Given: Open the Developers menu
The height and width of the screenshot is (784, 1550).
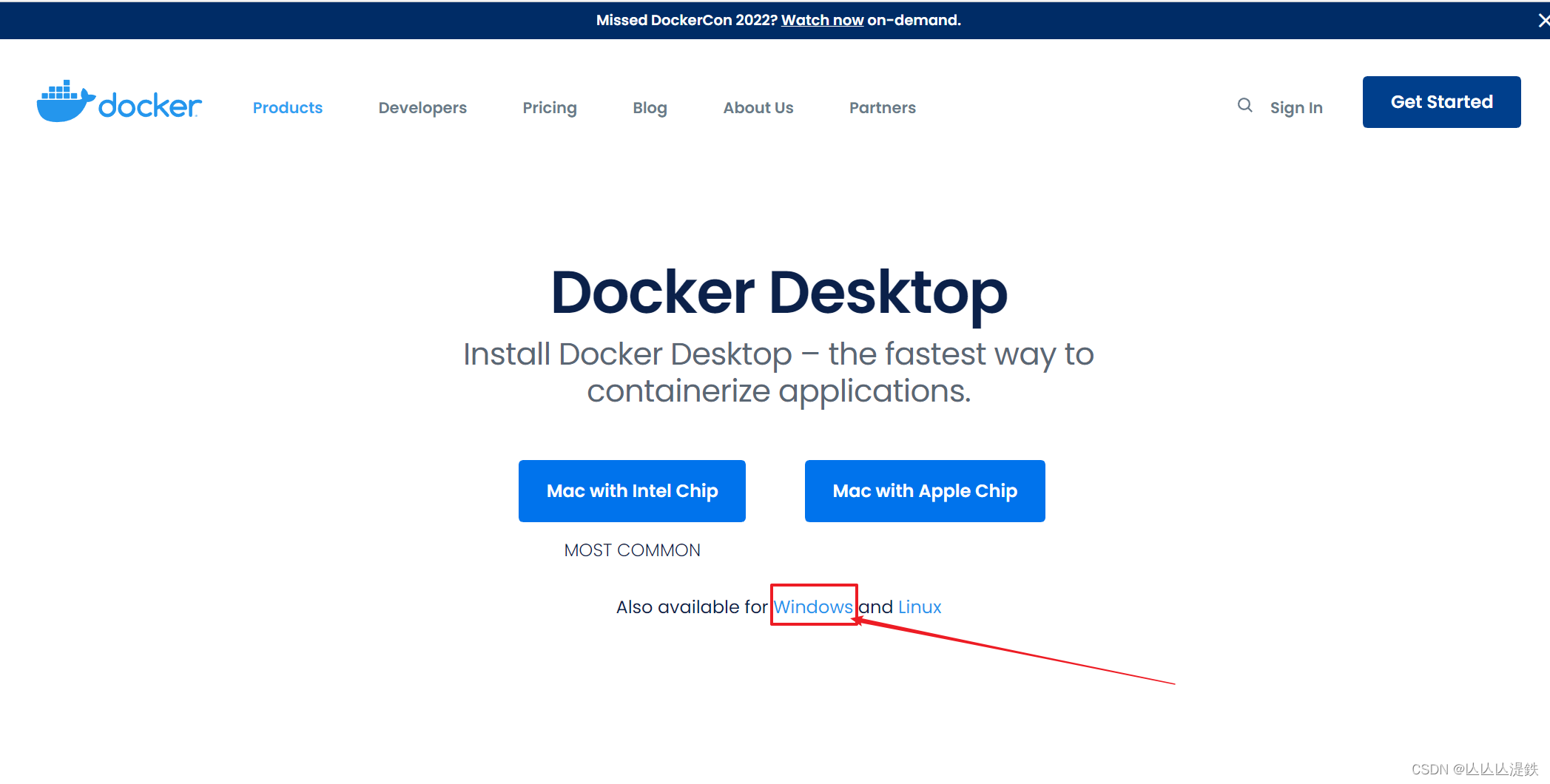Looking at the screenshot, I should [422, 108].
